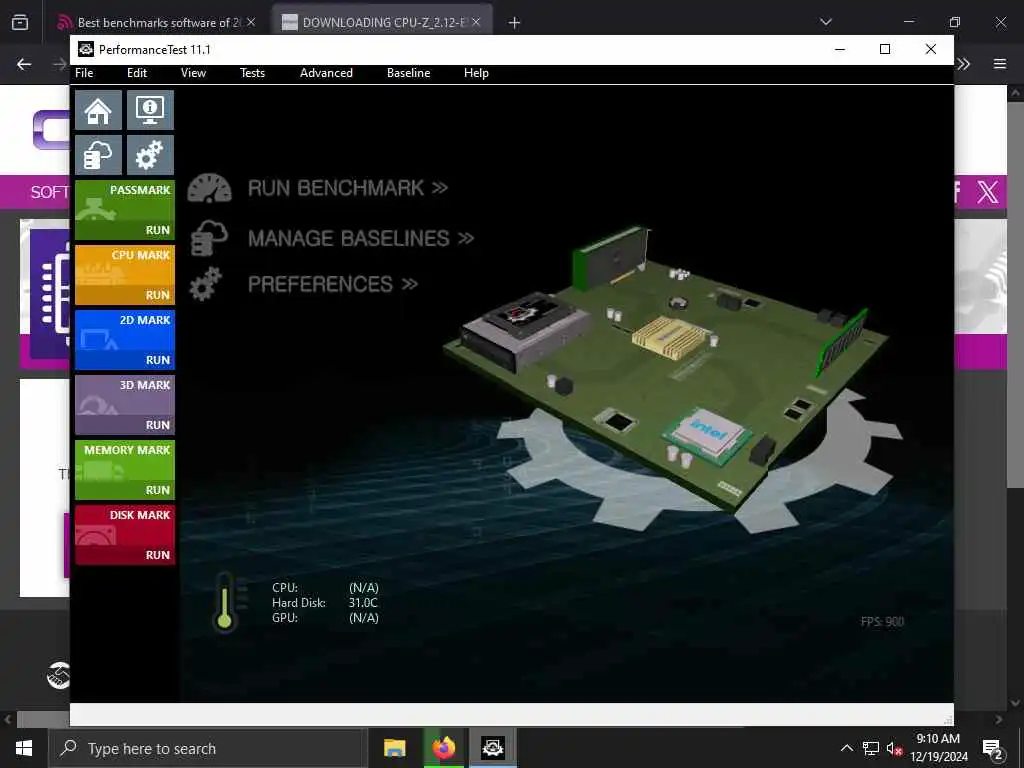1024x768 pixels.
Task: Click the X social icon on the webpage
Action: pos(987,192)
